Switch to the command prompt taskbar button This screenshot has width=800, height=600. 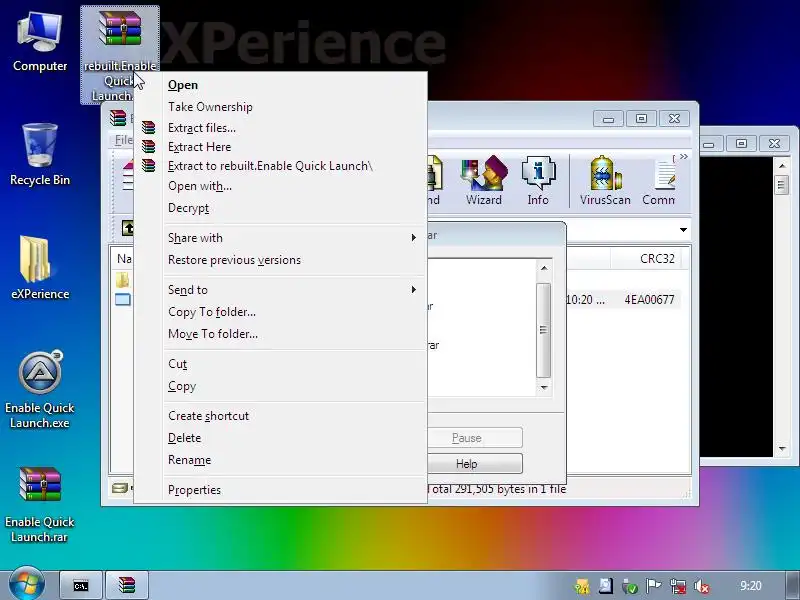[x=81, y=586]
